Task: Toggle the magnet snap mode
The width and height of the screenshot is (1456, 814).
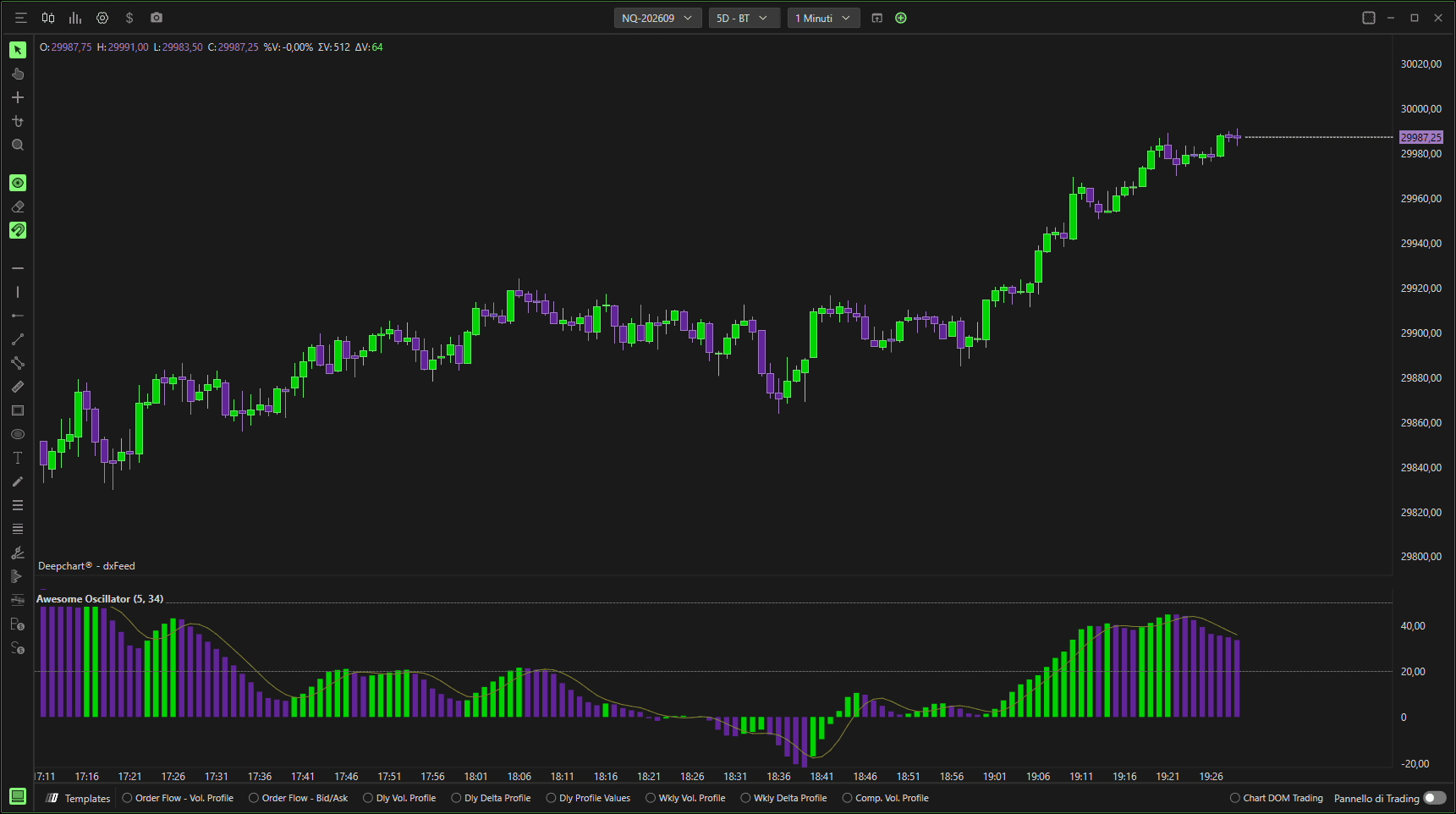Action: 18,230
